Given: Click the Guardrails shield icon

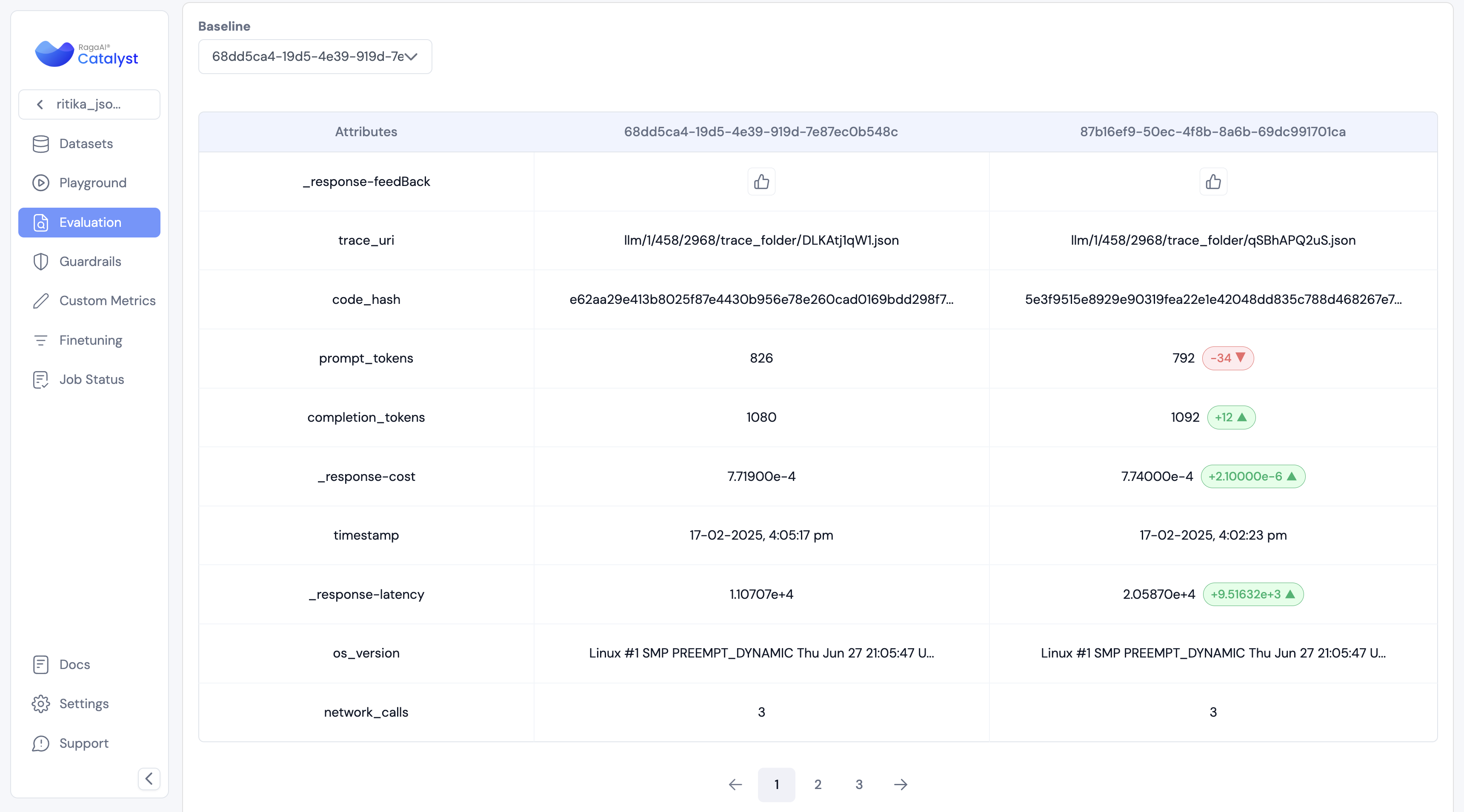Looking at the screenshot, I should coord(40,261).
